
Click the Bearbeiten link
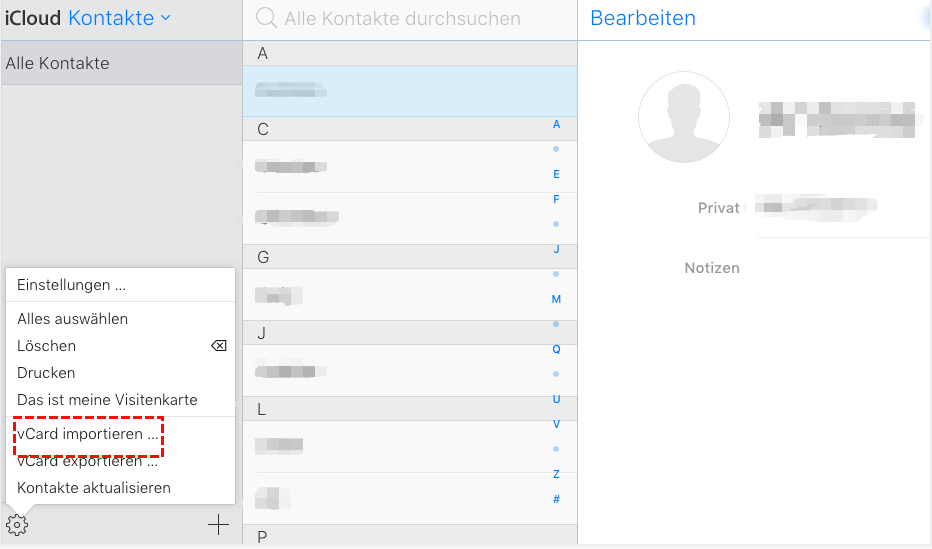point(643,18)
